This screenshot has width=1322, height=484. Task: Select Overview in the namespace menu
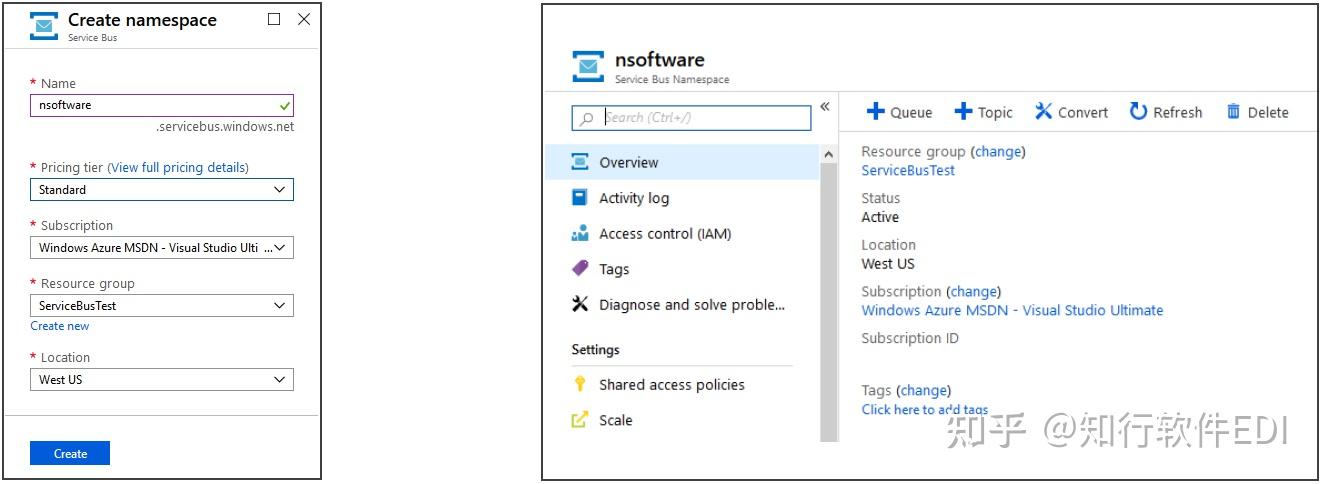tap(628, 163)
